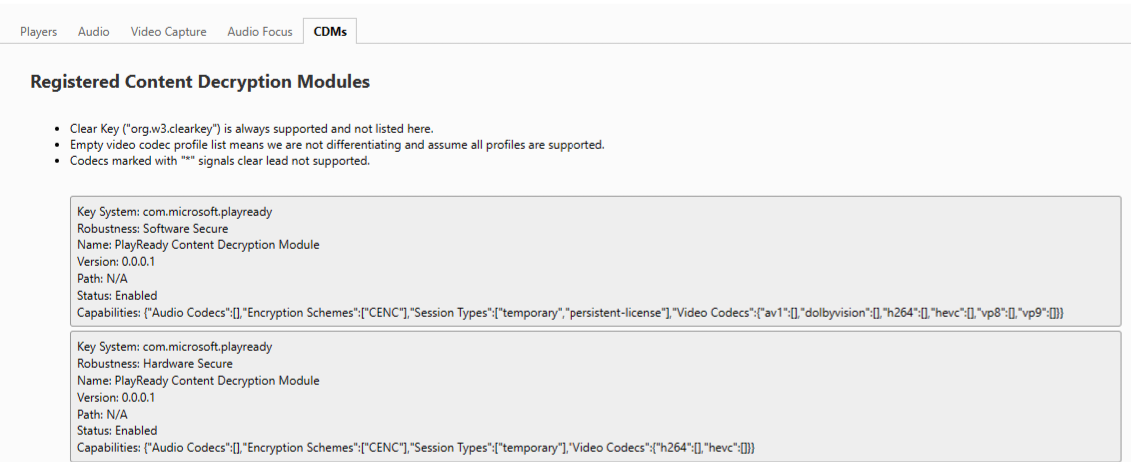Click the CDMs tab

330,32
